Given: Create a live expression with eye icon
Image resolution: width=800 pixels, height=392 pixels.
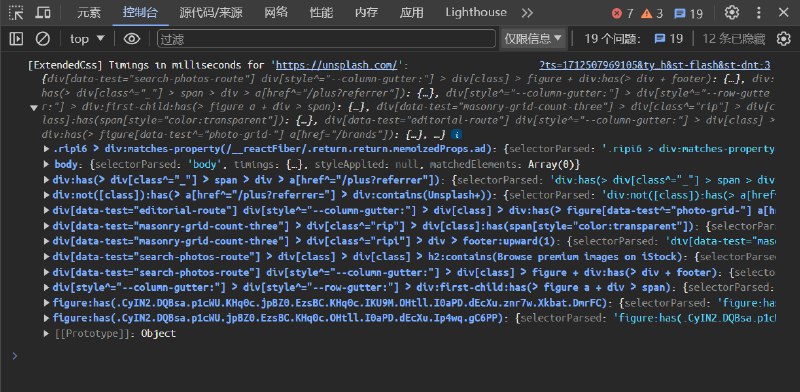Looking at the screenshot, I should tap(132, 39).
